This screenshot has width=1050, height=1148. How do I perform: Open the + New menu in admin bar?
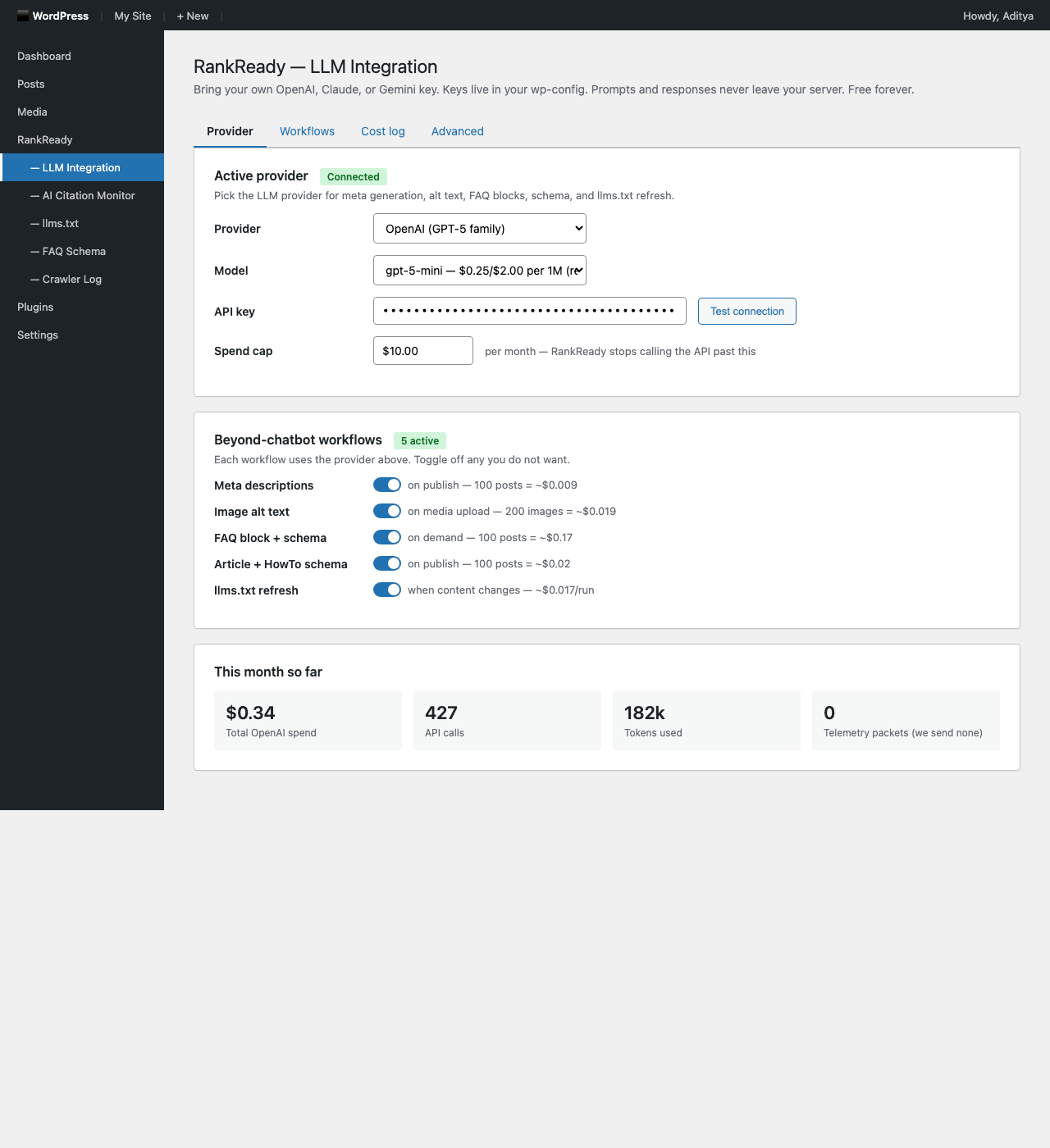click(193, 16)
